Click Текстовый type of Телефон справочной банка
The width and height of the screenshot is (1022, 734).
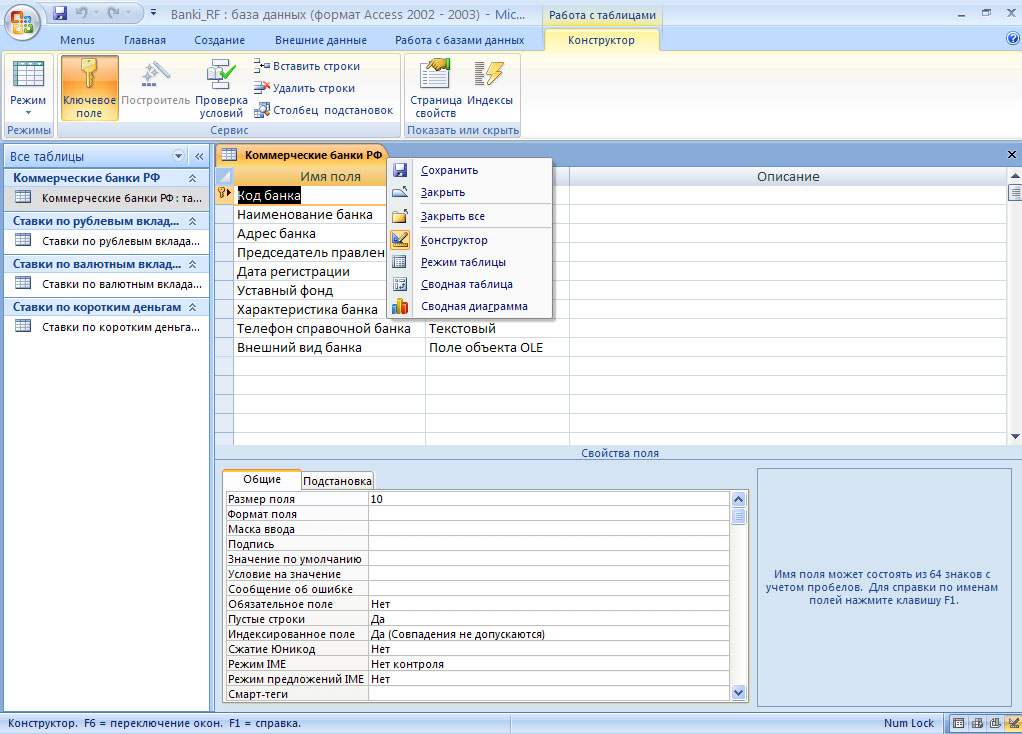(x=497, y=329)
